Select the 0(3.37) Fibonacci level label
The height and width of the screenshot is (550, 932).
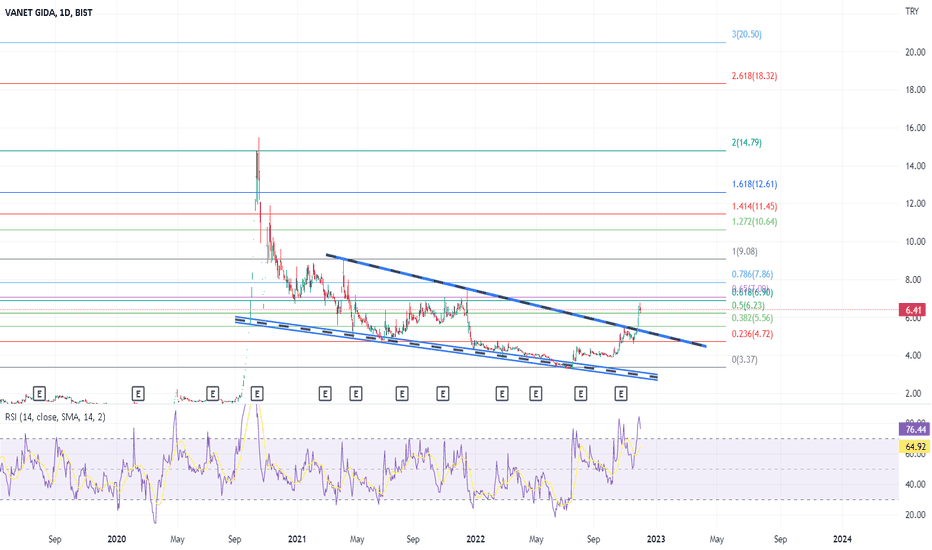pyautogui.click(x=745, y=360)
